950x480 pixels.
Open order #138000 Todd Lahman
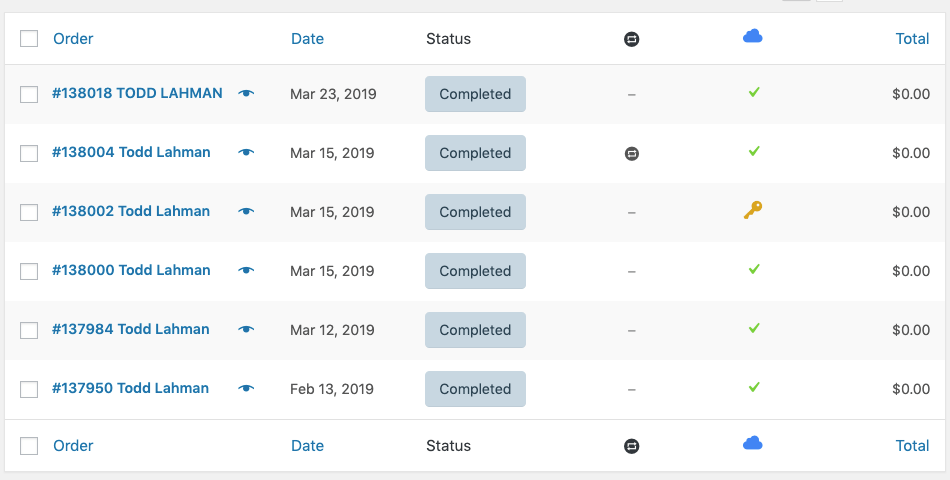[131, 270]
